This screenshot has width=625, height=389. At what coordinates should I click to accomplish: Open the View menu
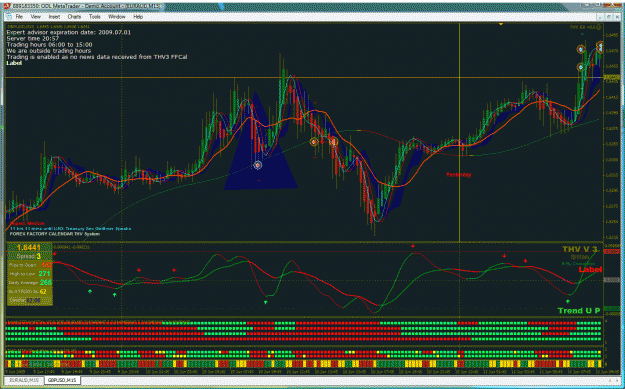tap(35, 17)
